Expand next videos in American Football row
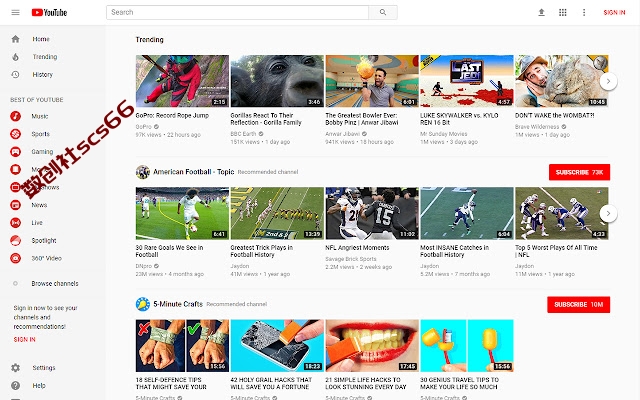The image size is (640, 400). (608, 213)
